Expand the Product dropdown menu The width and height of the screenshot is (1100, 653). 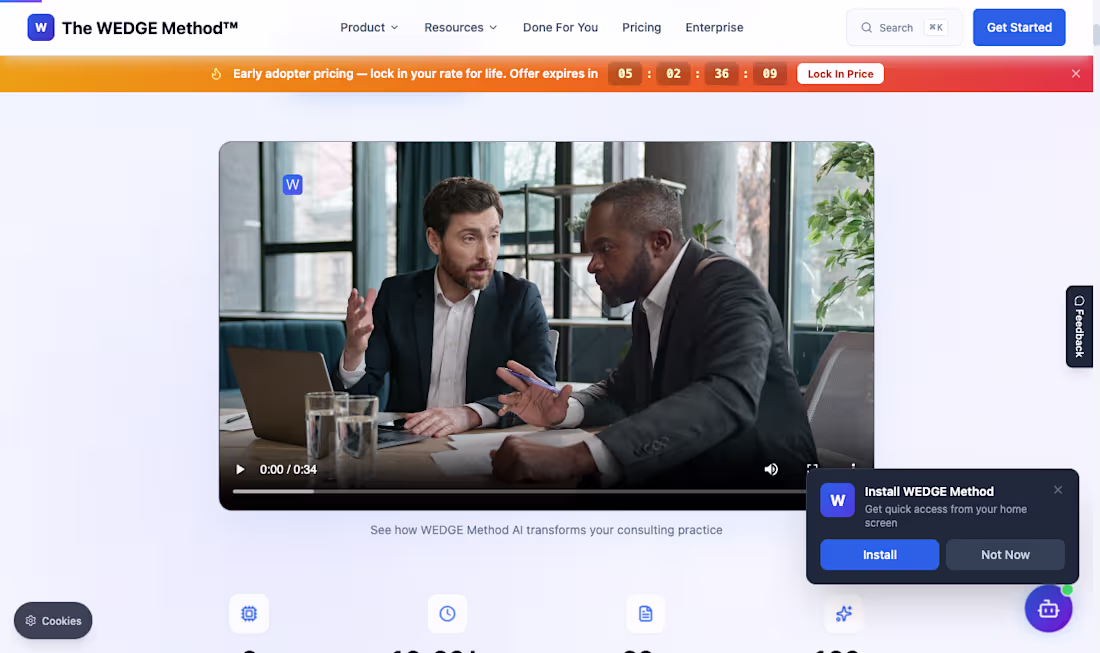click(369, 27)
